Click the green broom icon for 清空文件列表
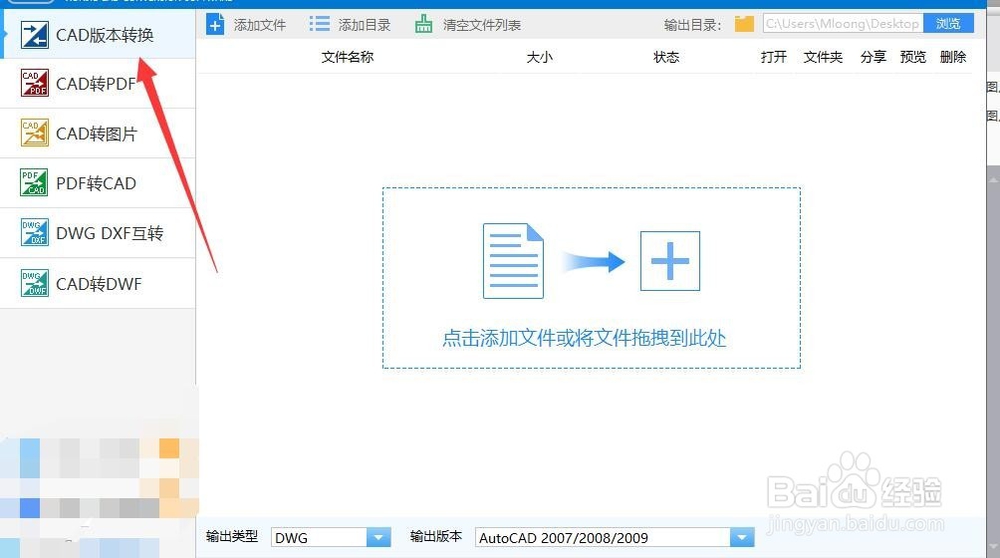This screenshot has width=1000, height=558. [423, 24]
